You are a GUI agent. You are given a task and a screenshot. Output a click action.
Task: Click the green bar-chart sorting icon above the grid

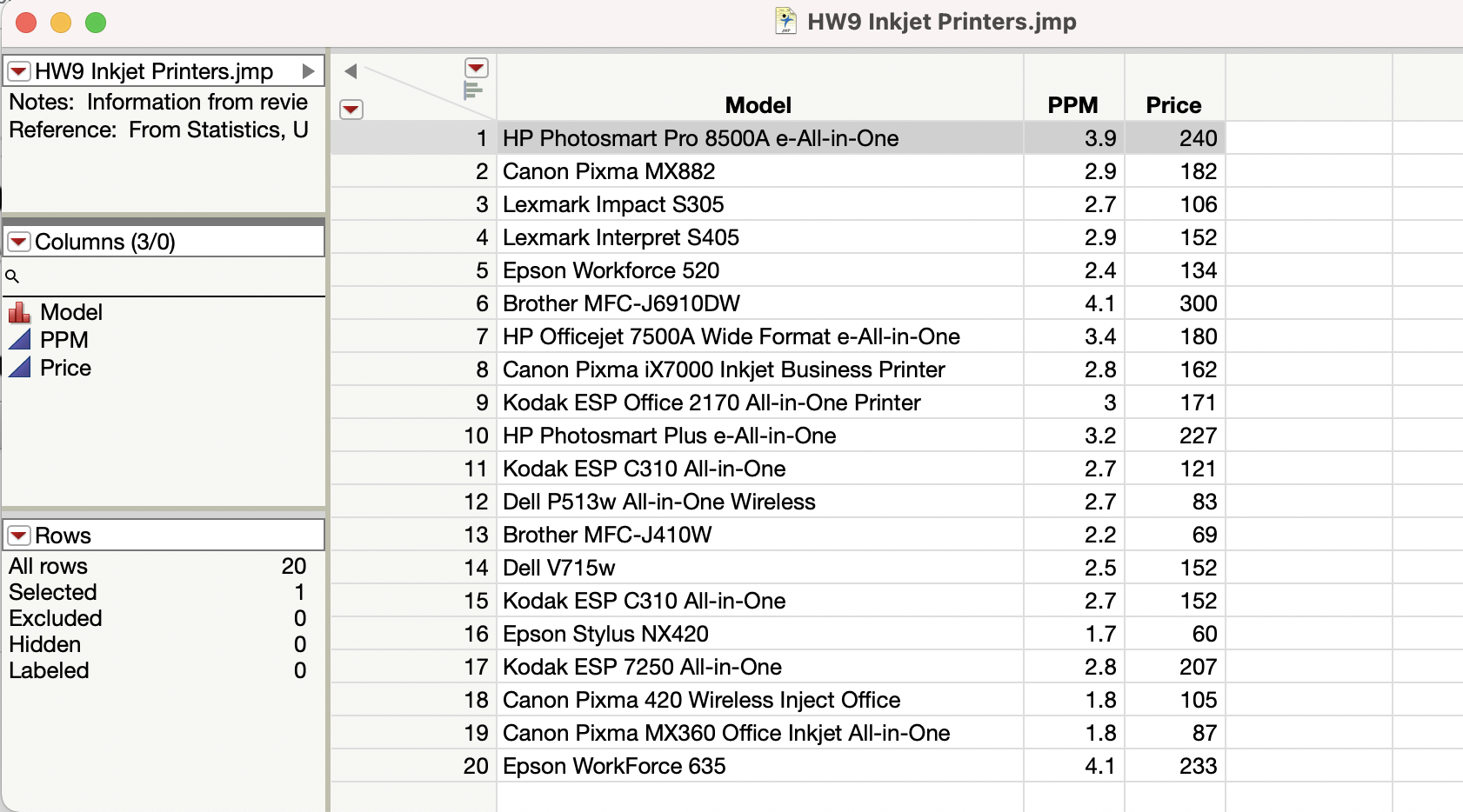point(474,90)
